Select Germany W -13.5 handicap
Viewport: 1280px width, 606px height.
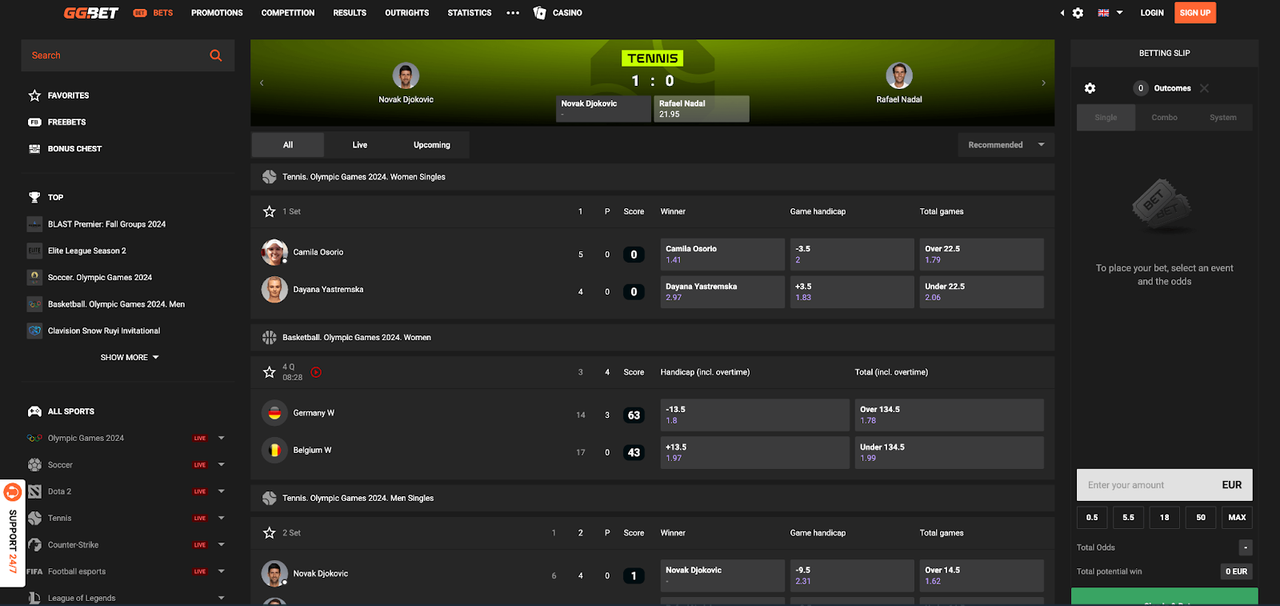755,415
